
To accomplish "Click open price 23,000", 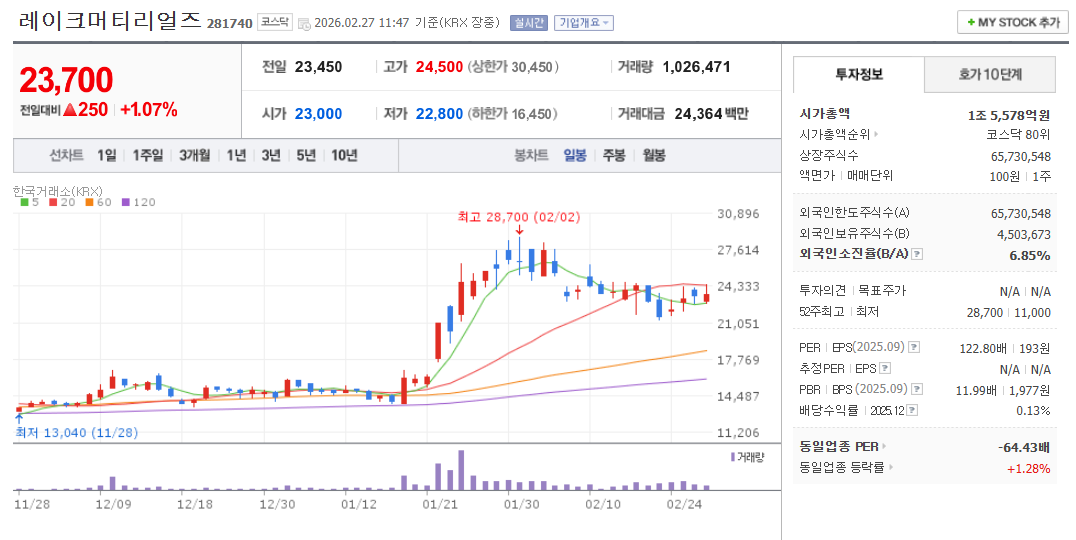I will 318,114.
